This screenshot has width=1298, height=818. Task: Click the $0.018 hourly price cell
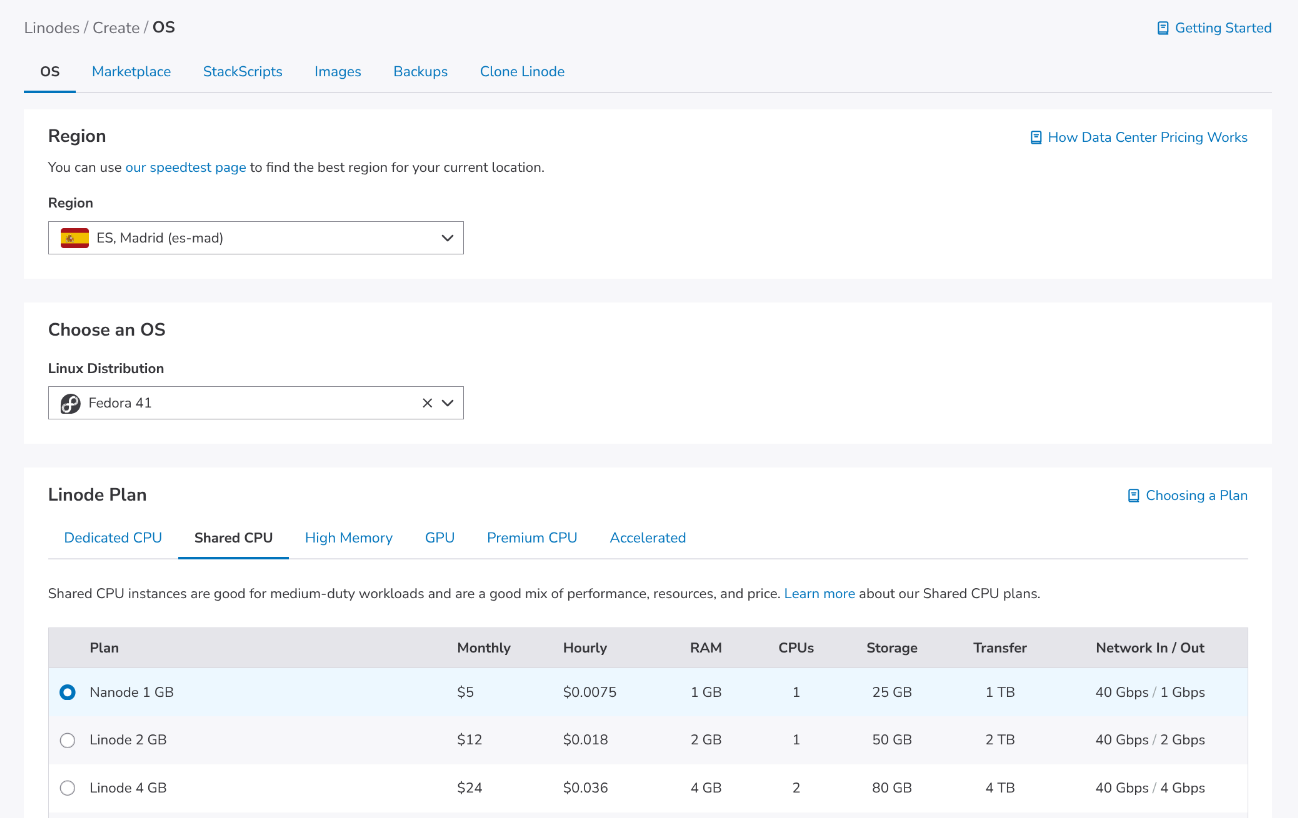[x=586, y=740]
